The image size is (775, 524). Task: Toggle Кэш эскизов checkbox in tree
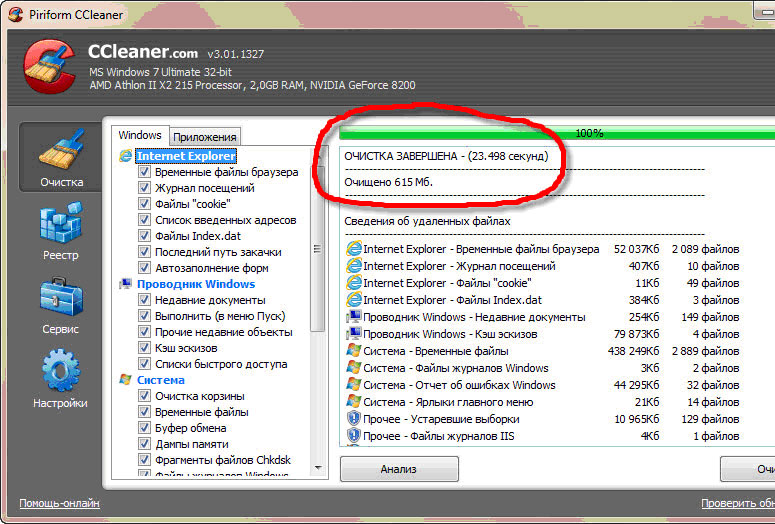[144, 348]
